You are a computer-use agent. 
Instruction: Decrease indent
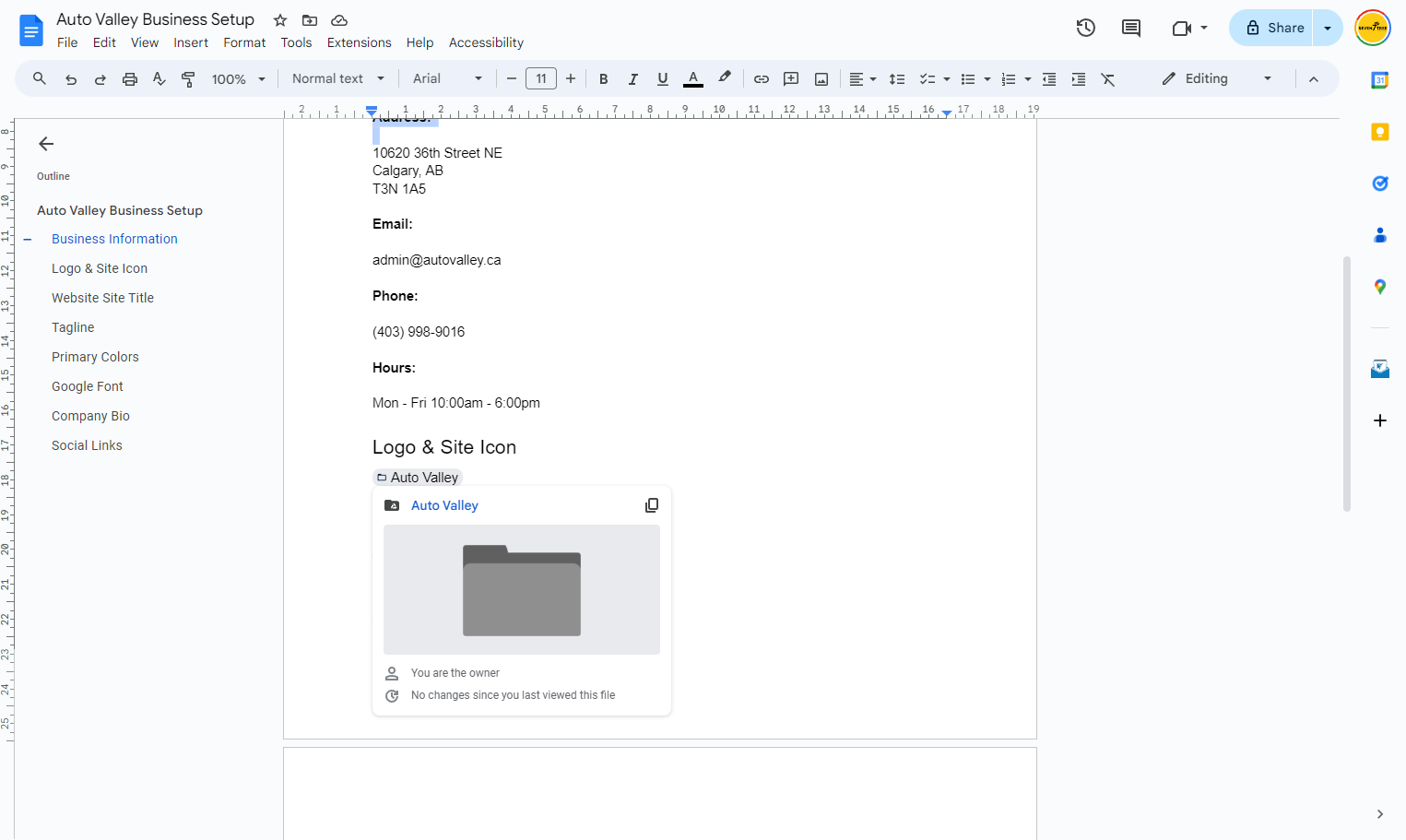pyautogui.click(x=1049, y=79)
